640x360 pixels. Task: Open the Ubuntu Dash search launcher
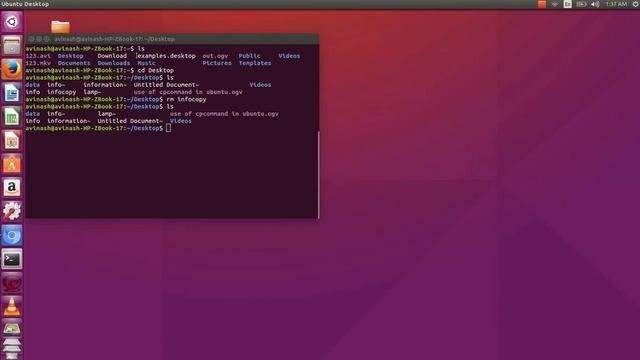[11, 22]
